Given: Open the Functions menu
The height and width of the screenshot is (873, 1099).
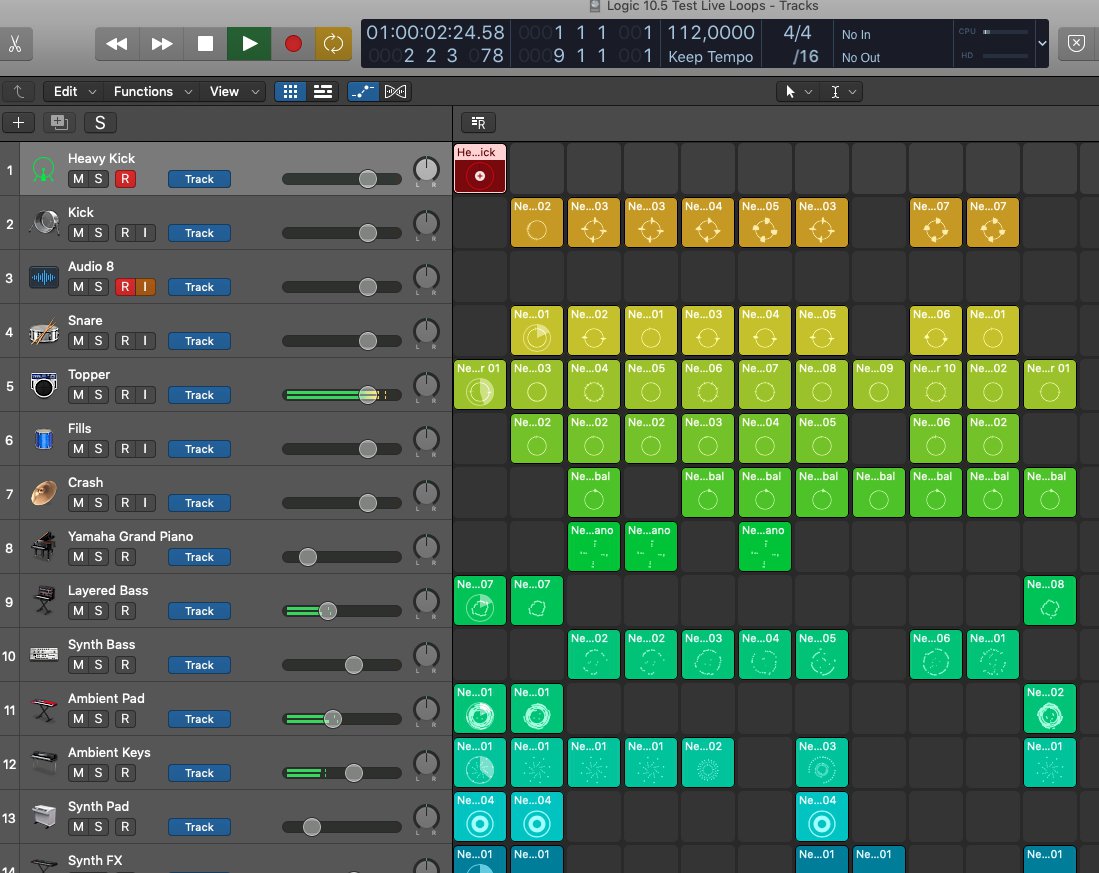Looking at the screenshot, I should (x=150, y=91).
